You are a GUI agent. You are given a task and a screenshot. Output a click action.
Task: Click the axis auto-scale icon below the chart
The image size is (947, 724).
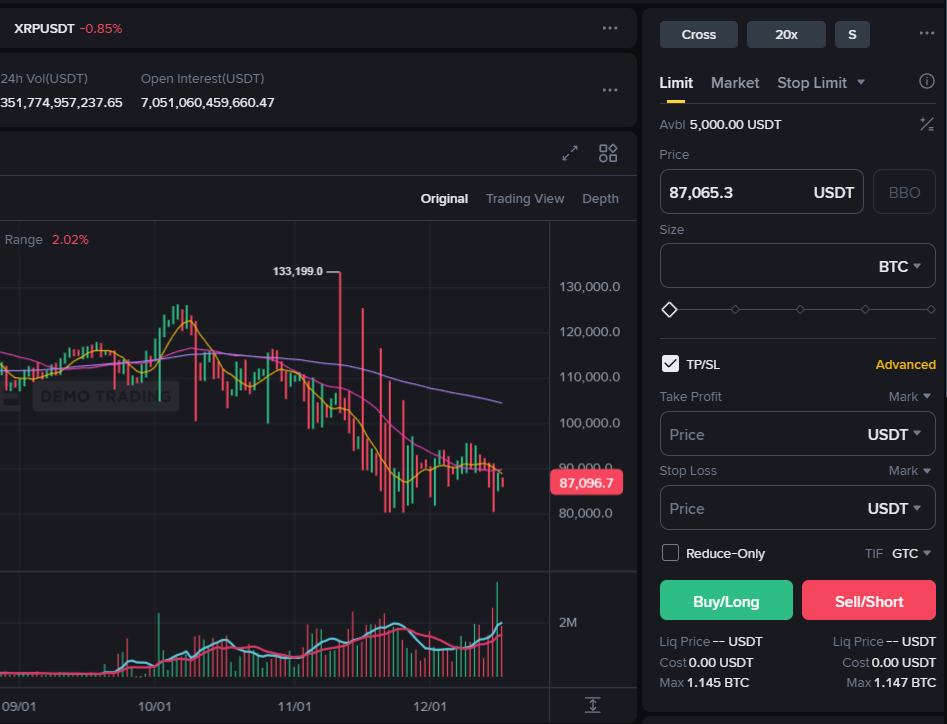click(592, 705)
